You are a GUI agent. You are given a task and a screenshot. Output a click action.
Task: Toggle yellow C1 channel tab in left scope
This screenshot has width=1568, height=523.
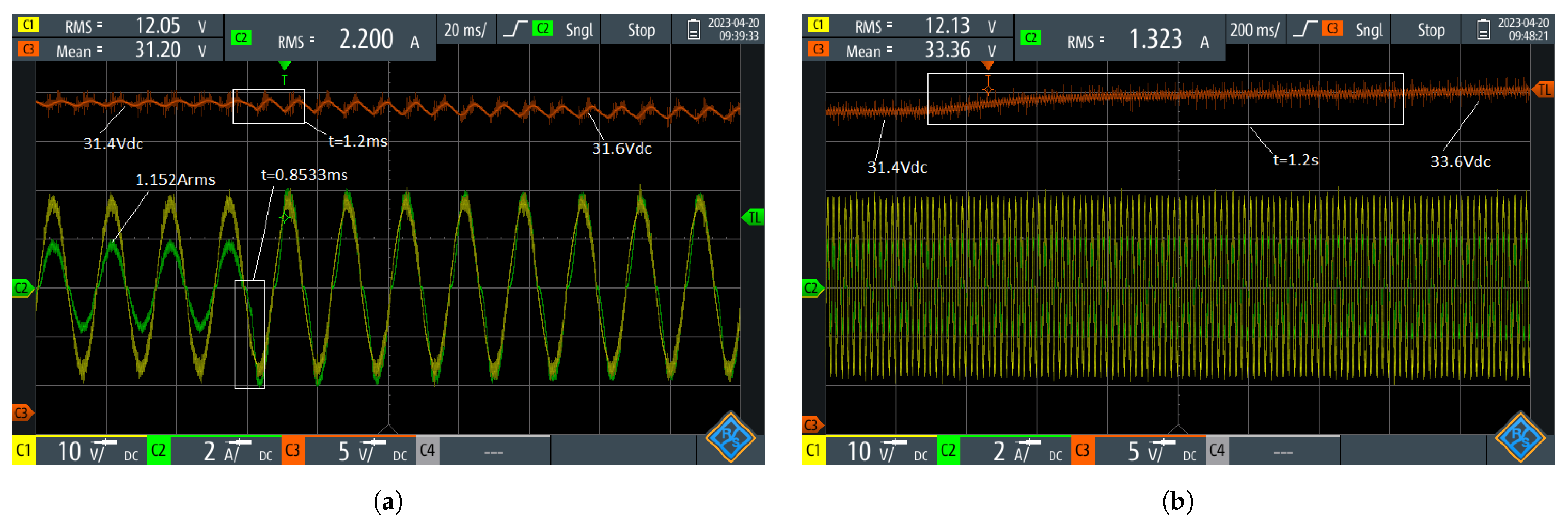(24, 451)
